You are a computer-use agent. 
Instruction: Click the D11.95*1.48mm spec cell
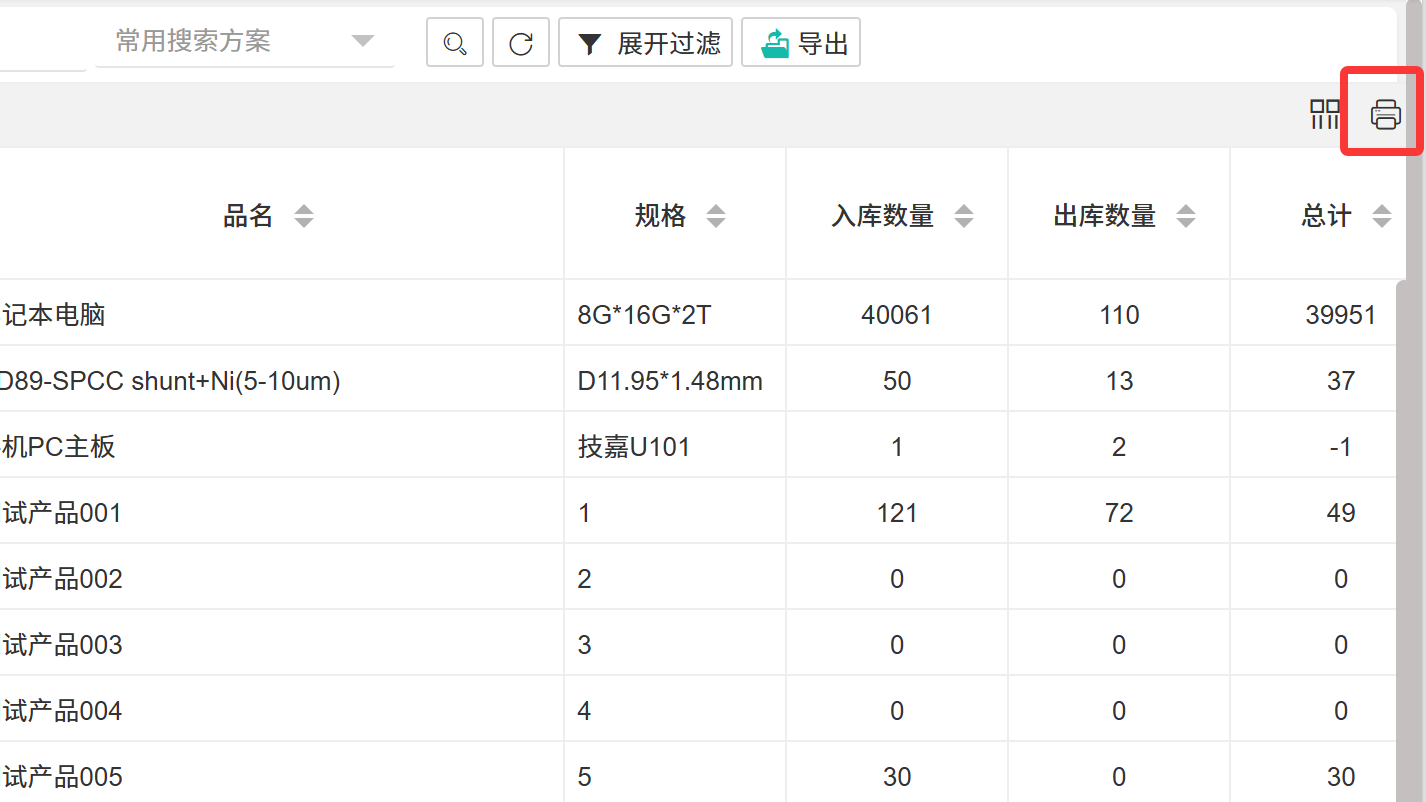click(x=670, y=381)
